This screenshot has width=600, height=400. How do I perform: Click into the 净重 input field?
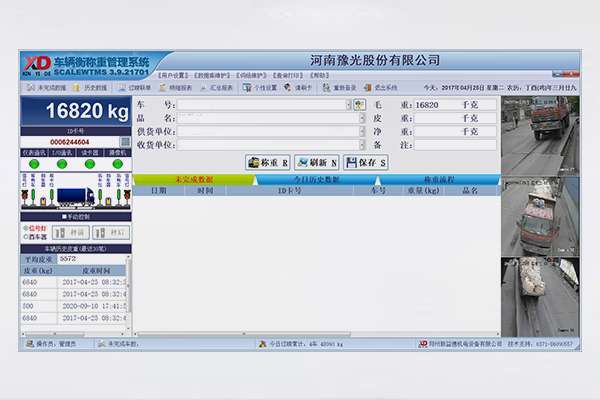455,132
